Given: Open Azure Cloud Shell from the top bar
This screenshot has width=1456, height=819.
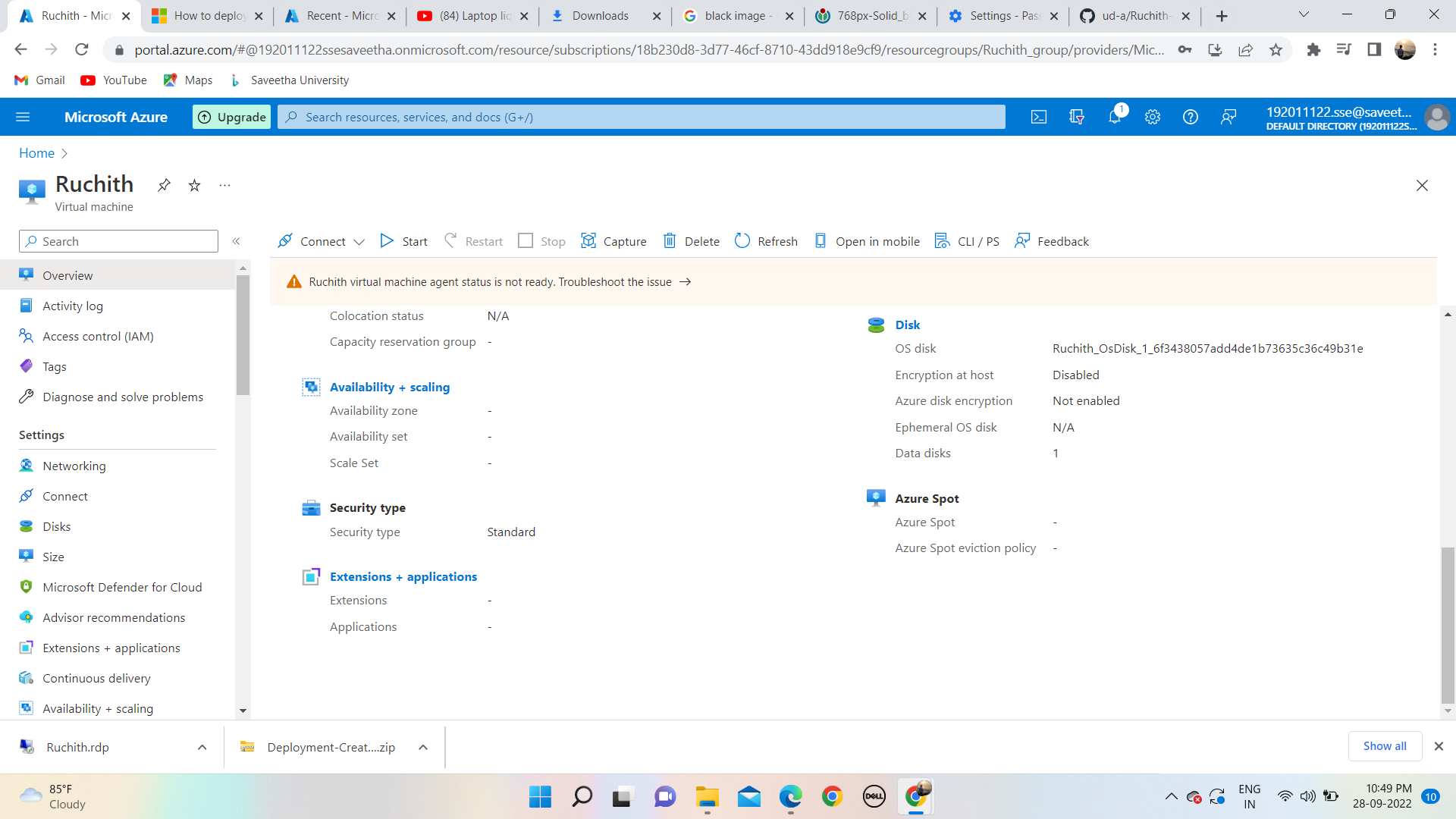Looking at the screenshot, I should click(1038, 117).
